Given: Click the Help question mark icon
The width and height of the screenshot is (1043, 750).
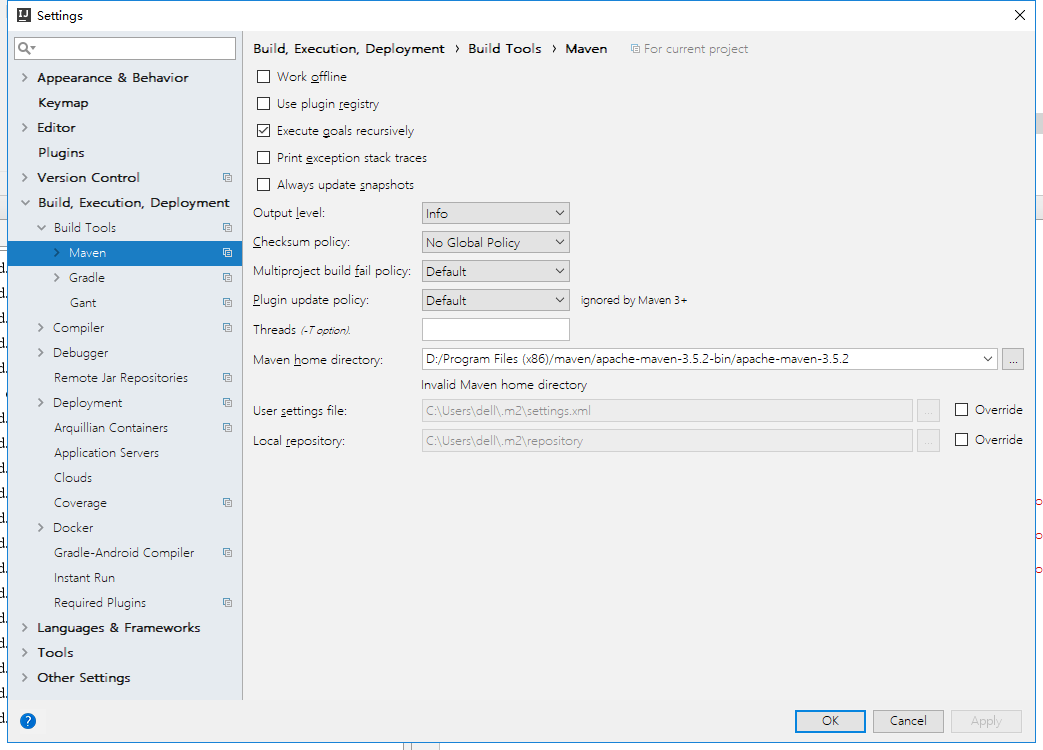Looking at the screenshot, I should tap(28, 720).
